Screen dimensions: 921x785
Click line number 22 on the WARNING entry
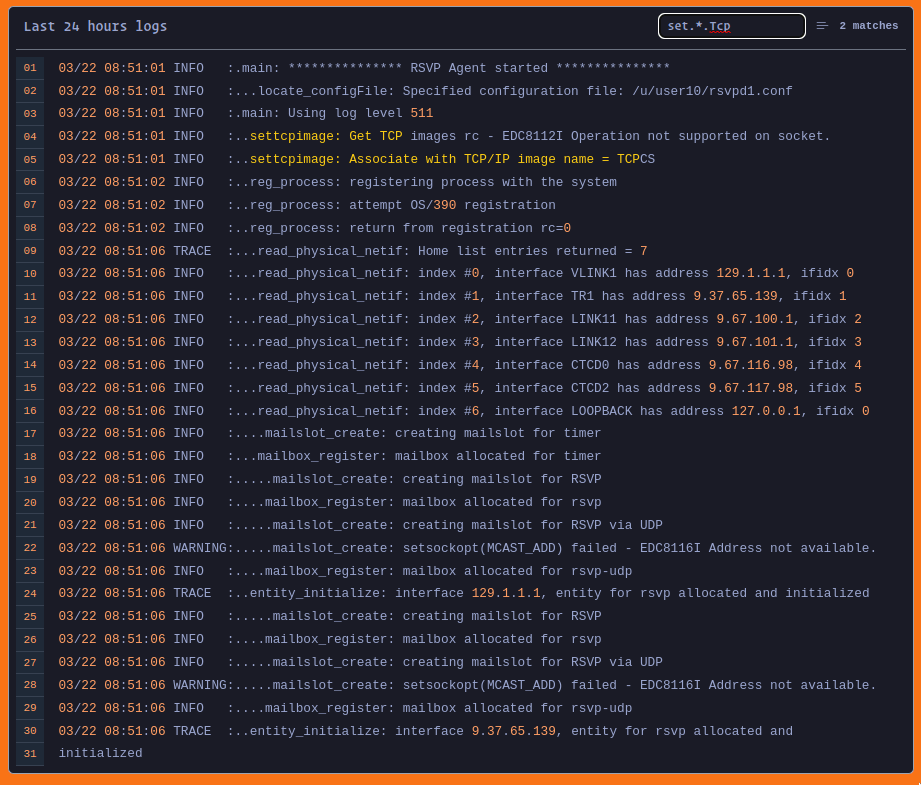[30, 548]
